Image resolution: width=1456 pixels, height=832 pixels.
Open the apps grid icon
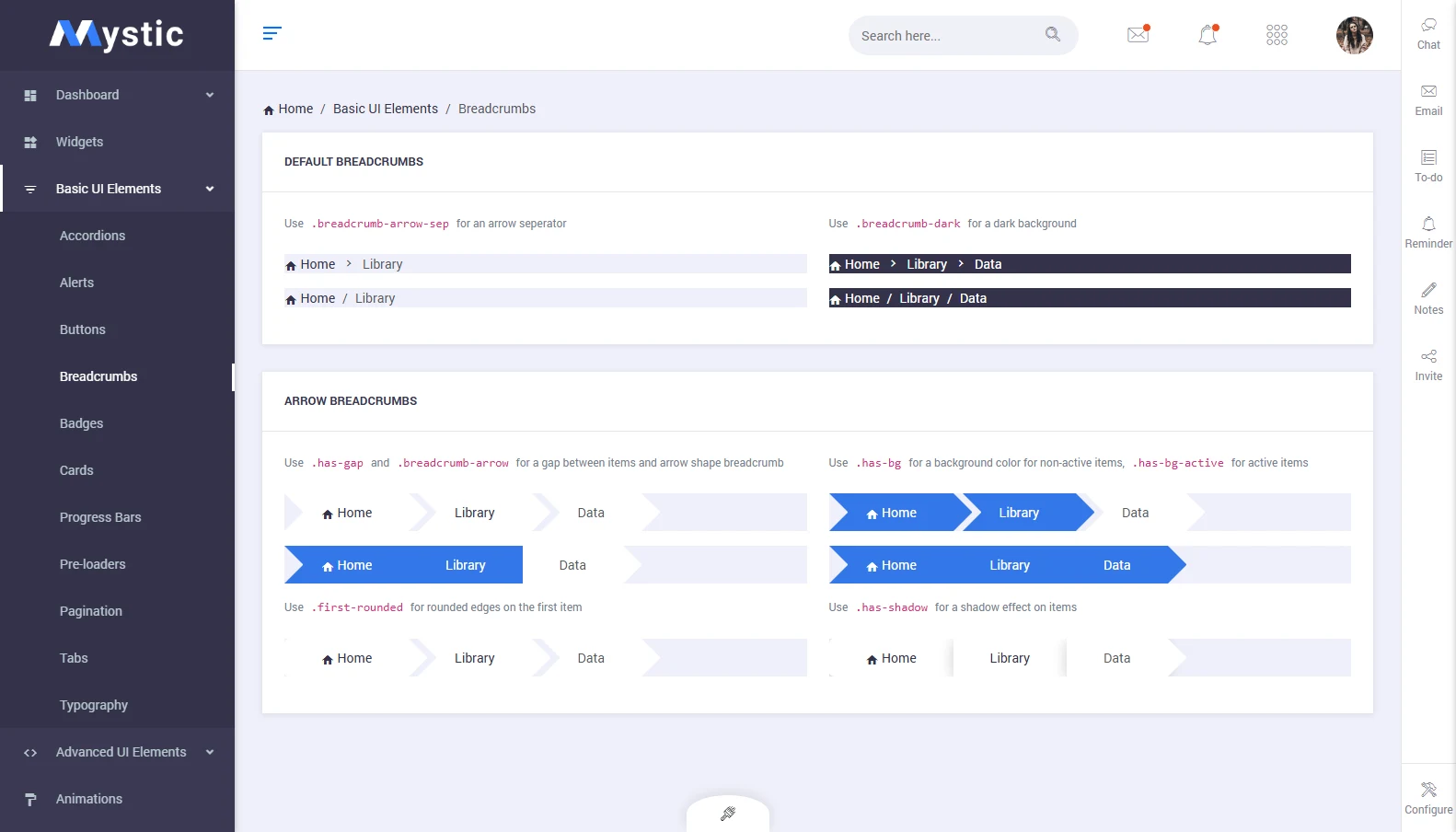click(x=1277, y=35)
